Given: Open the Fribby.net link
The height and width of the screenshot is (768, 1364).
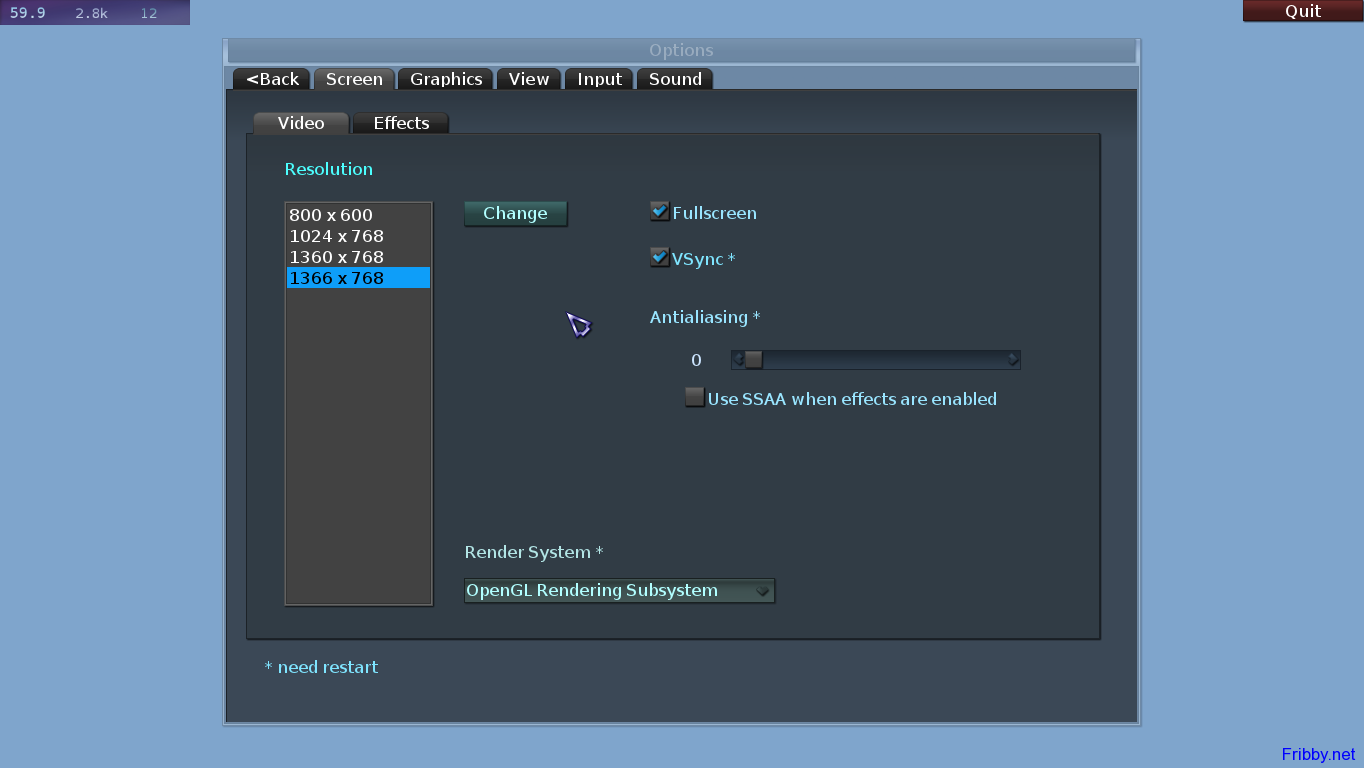Looking at the screenshot, I should tap(1318, 754).
